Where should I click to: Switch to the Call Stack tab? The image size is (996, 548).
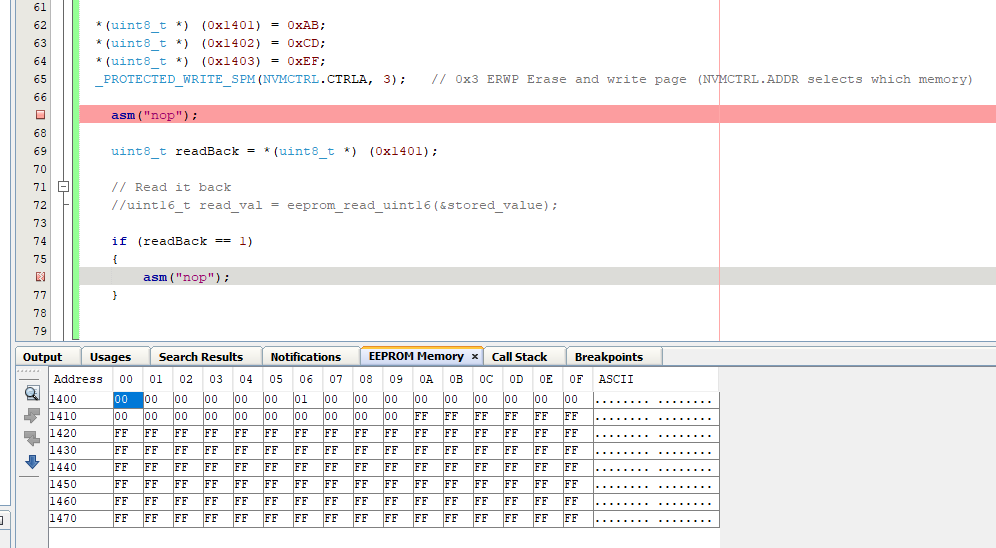519,357
